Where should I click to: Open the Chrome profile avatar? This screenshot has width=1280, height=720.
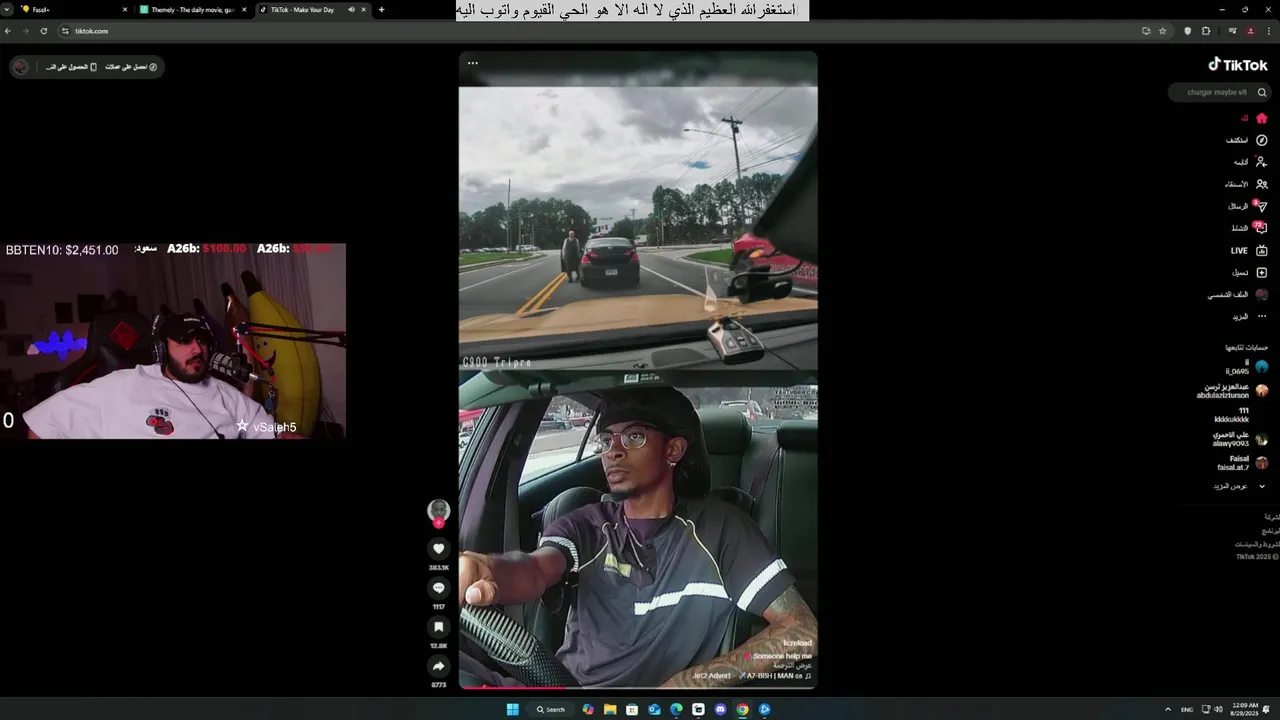click(x=1250, y=31)
